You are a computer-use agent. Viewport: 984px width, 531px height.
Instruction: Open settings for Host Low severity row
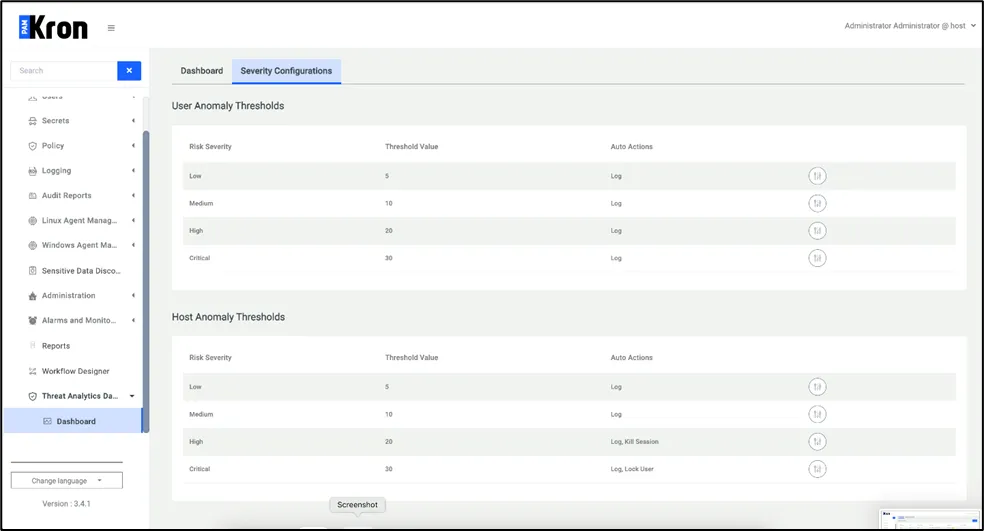click(817, 387)
